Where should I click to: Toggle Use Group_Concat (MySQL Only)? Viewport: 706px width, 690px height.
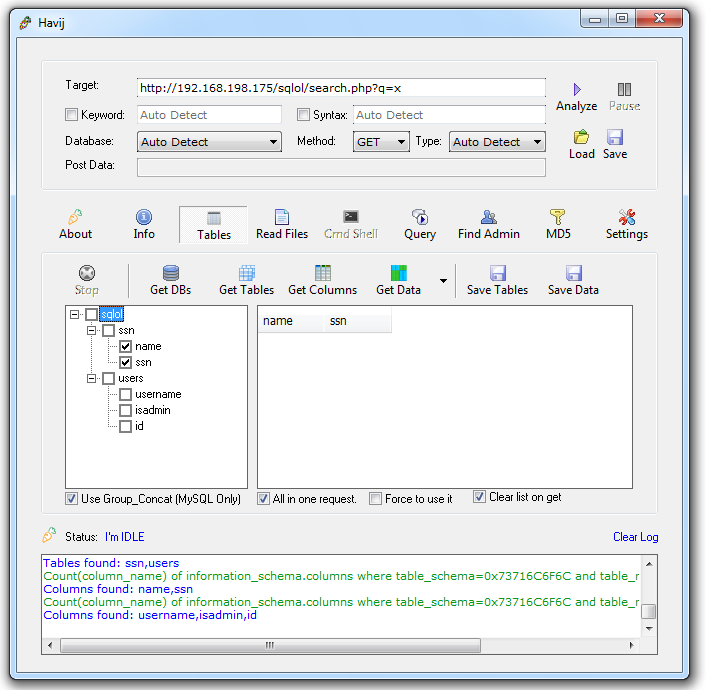point(71,499)
